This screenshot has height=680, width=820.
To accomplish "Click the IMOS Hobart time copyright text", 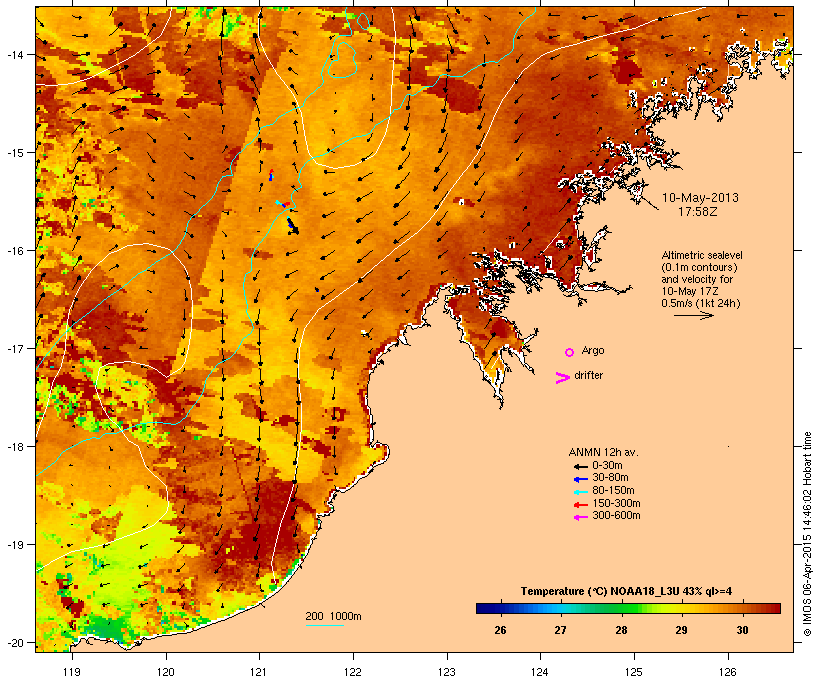I will pyautogui.click(x=807, y=534).
